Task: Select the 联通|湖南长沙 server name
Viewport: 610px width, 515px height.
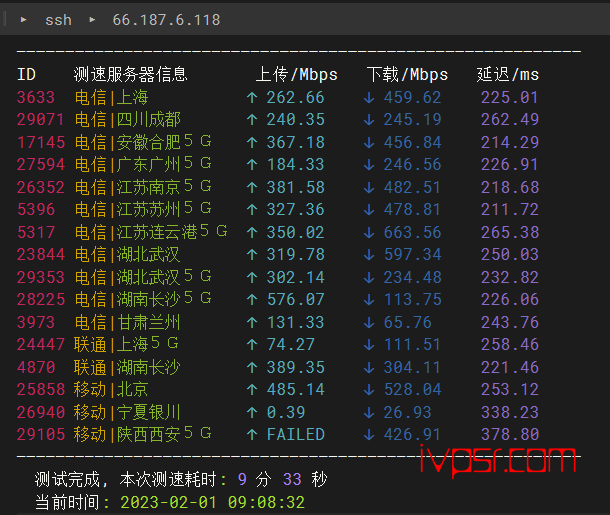Action: pos(127,367)
